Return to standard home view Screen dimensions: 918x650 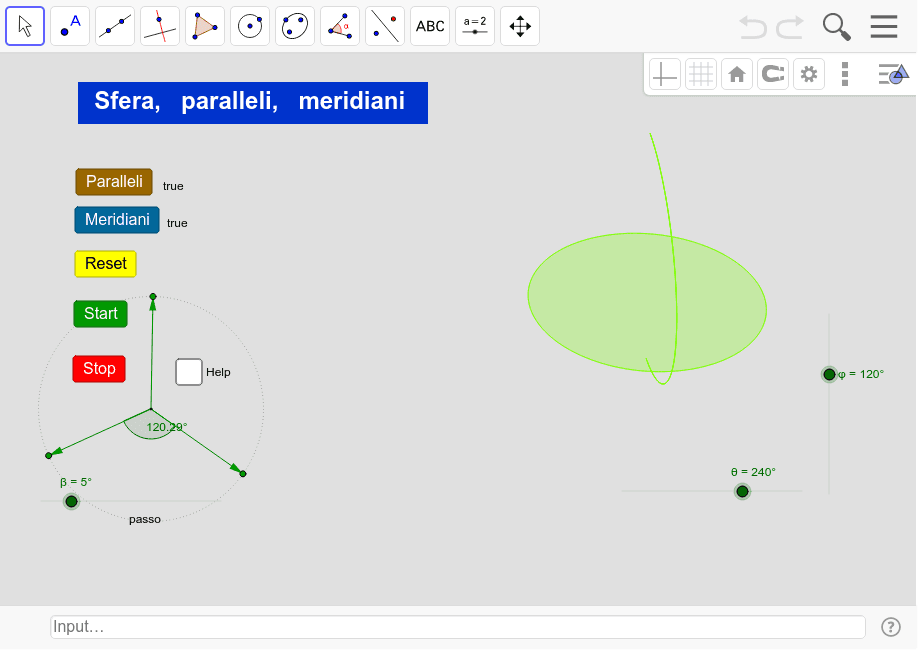coord(737,74)
